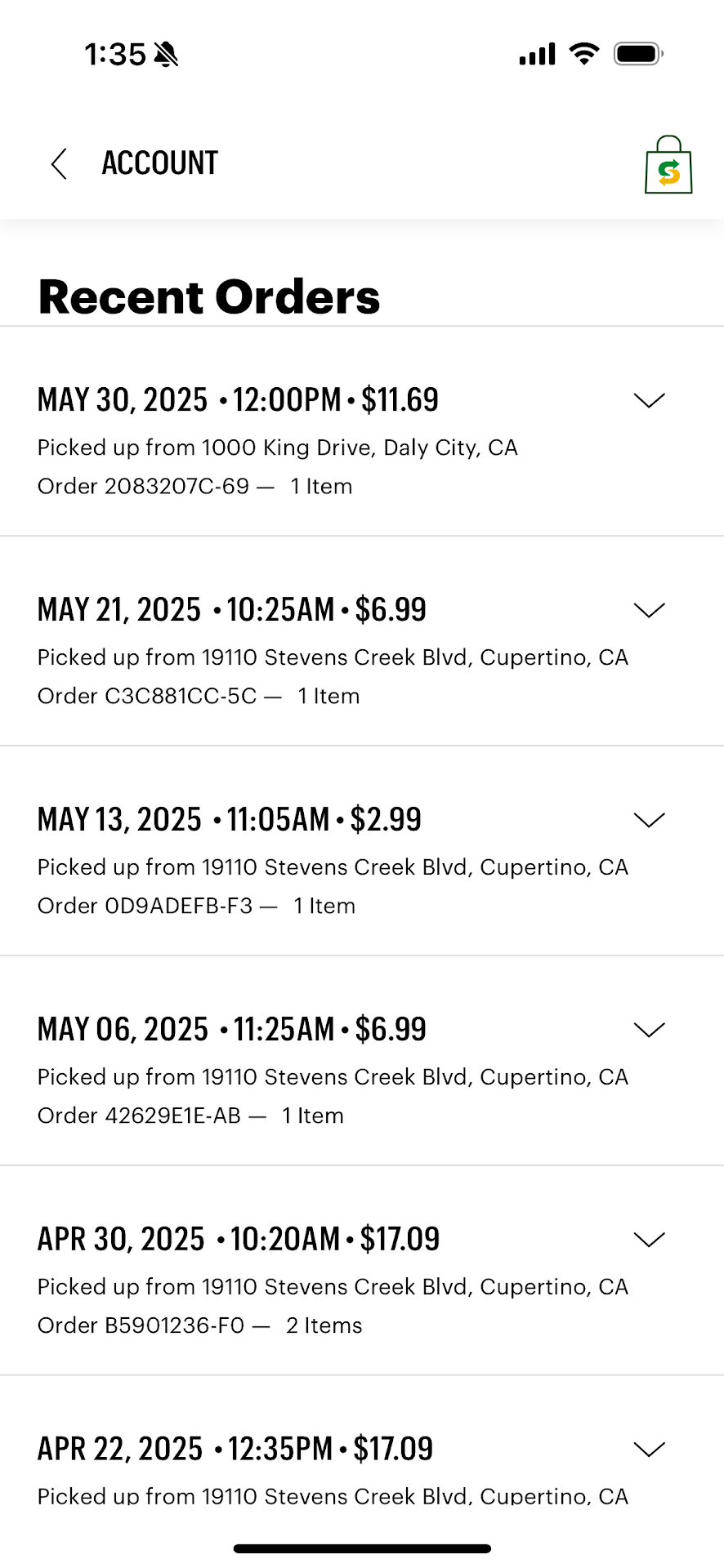Expand the May 13, 2025 order chevron
This screenshot has width=724, height=1568.
point(649,820)
